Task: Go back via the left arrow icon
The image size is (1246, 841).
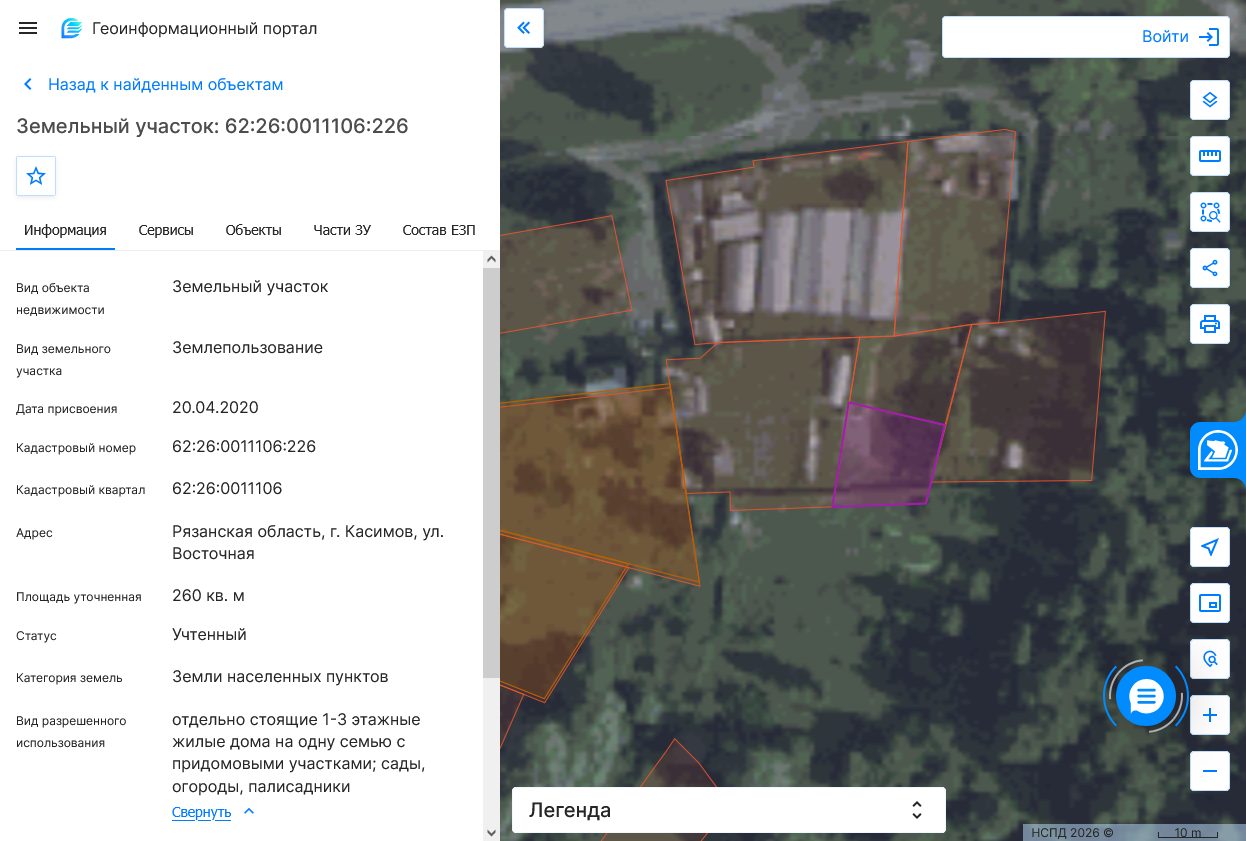Action: 28,85
